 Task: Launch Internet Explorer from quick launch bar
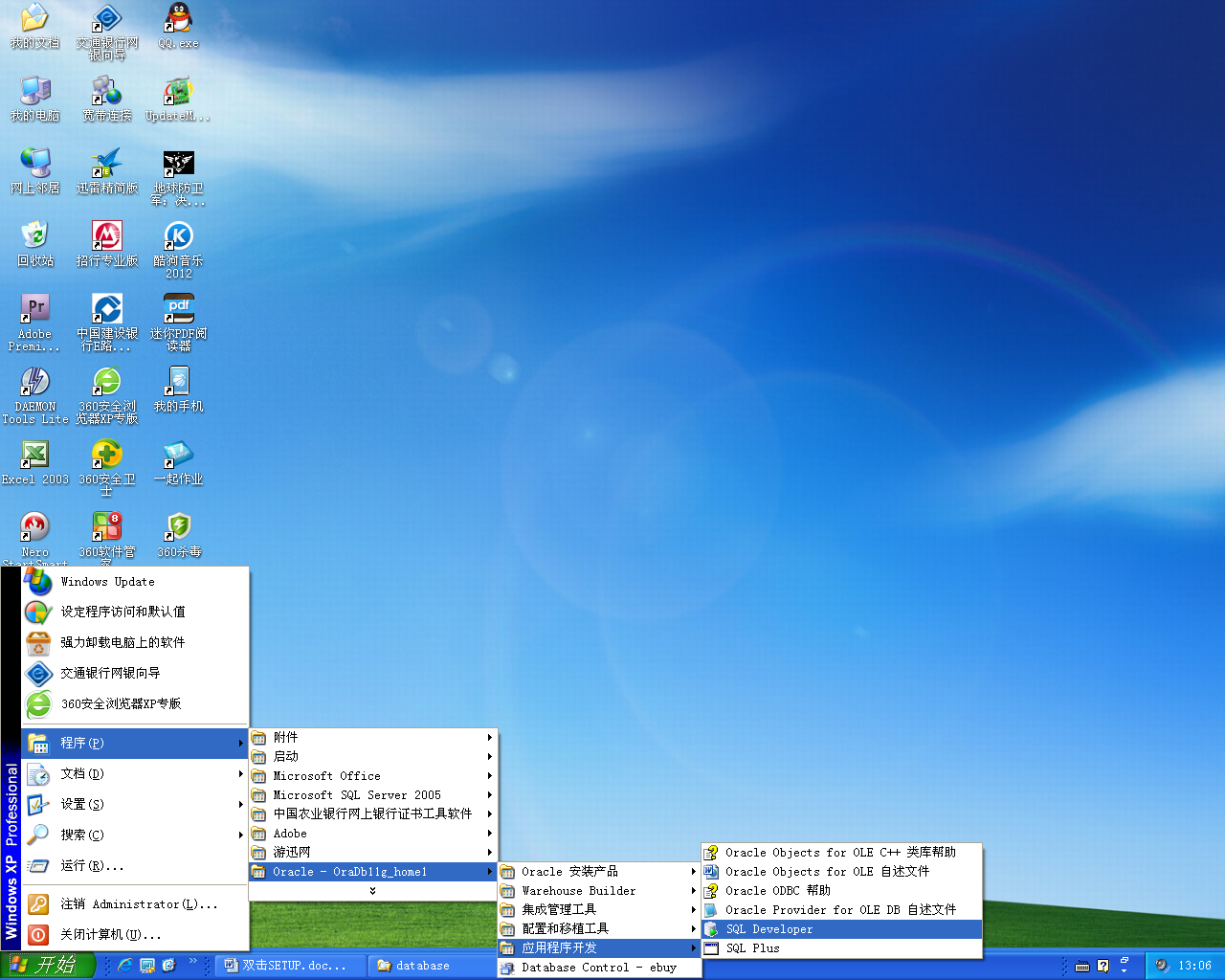tap(124, 966)
